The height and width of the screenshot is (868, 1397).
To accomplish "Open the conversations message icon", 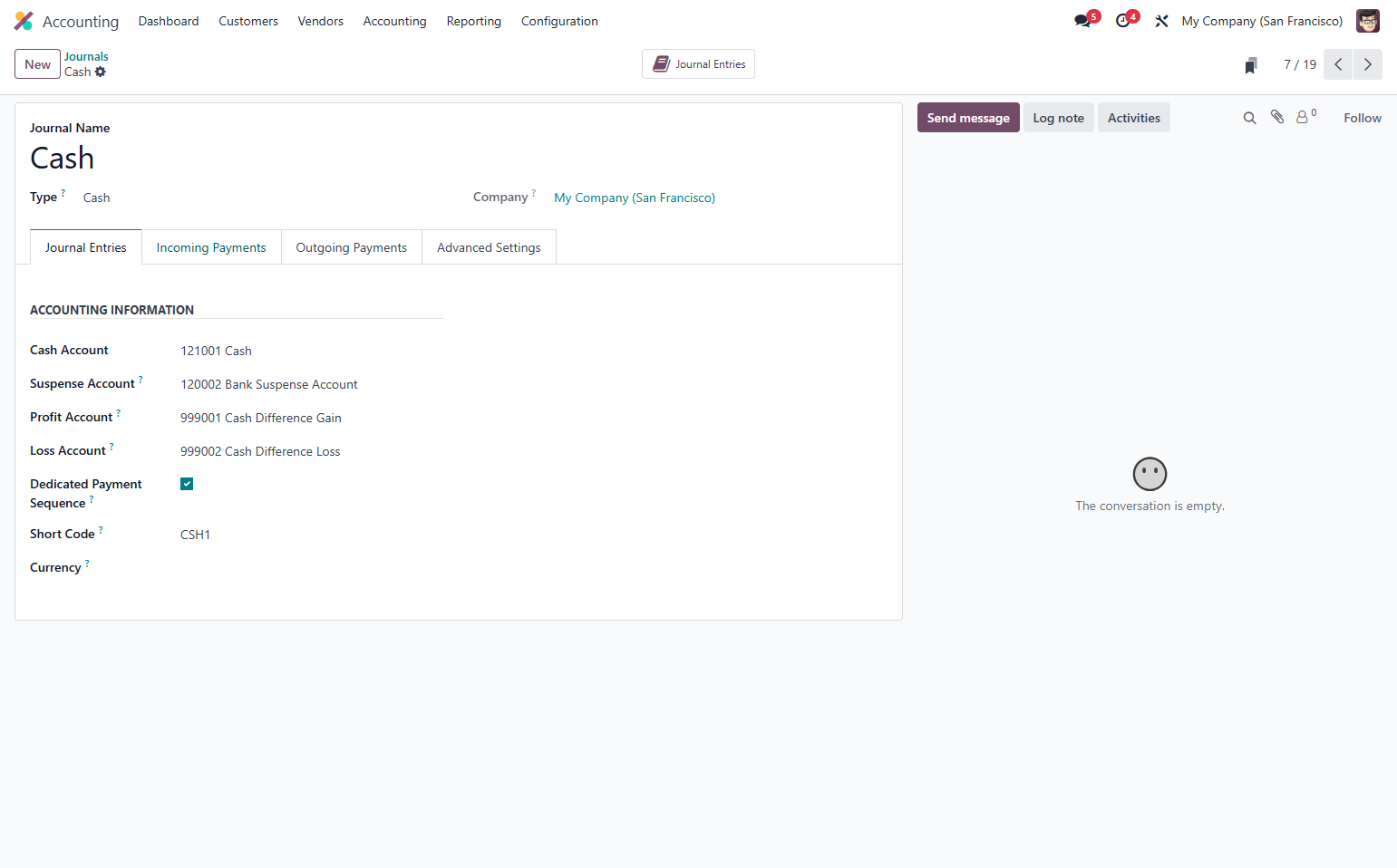I will pos(1083,21).
